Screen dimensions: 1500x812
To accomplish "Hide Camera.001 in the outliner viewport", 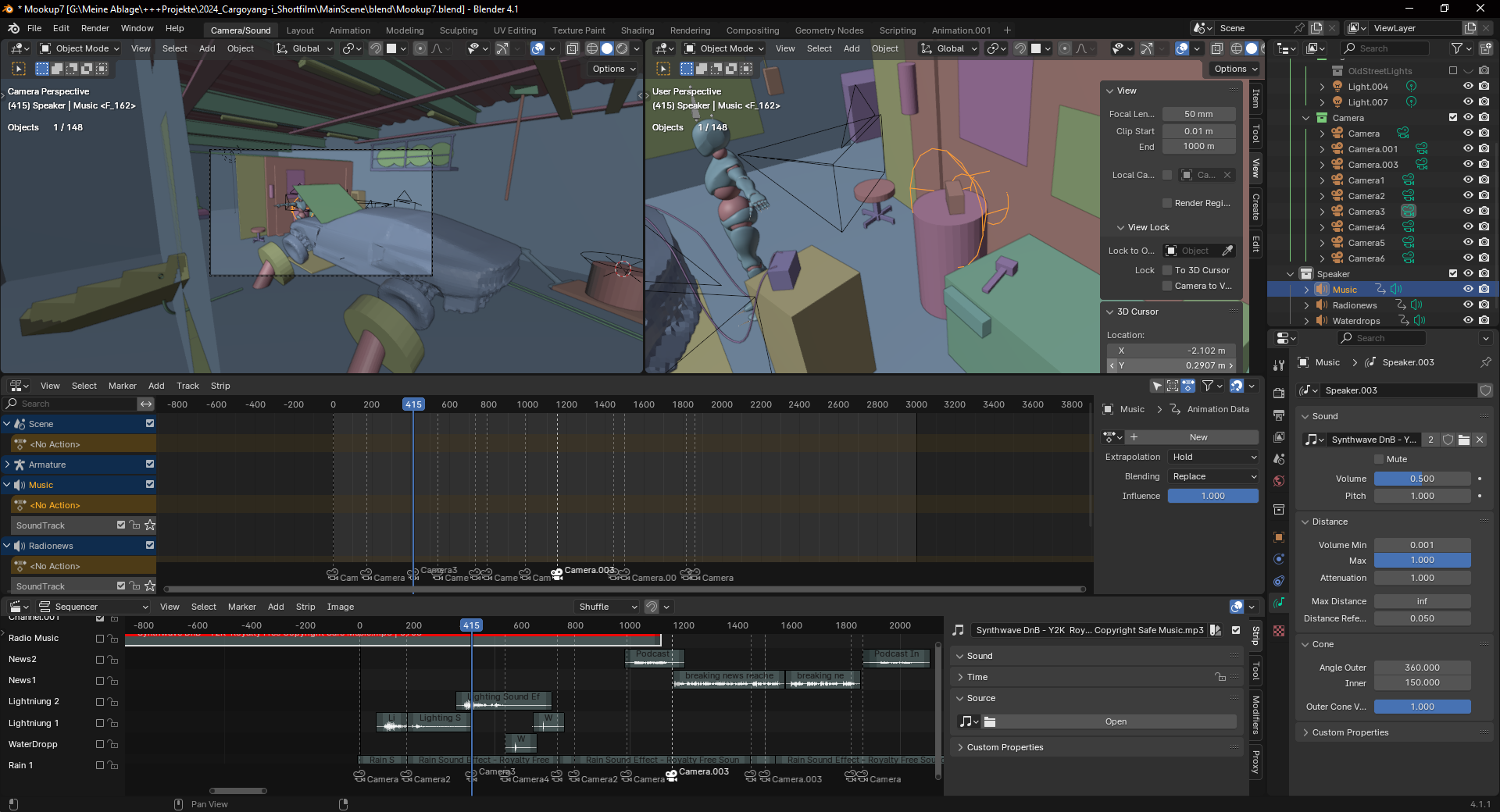I will point(1468,148).
